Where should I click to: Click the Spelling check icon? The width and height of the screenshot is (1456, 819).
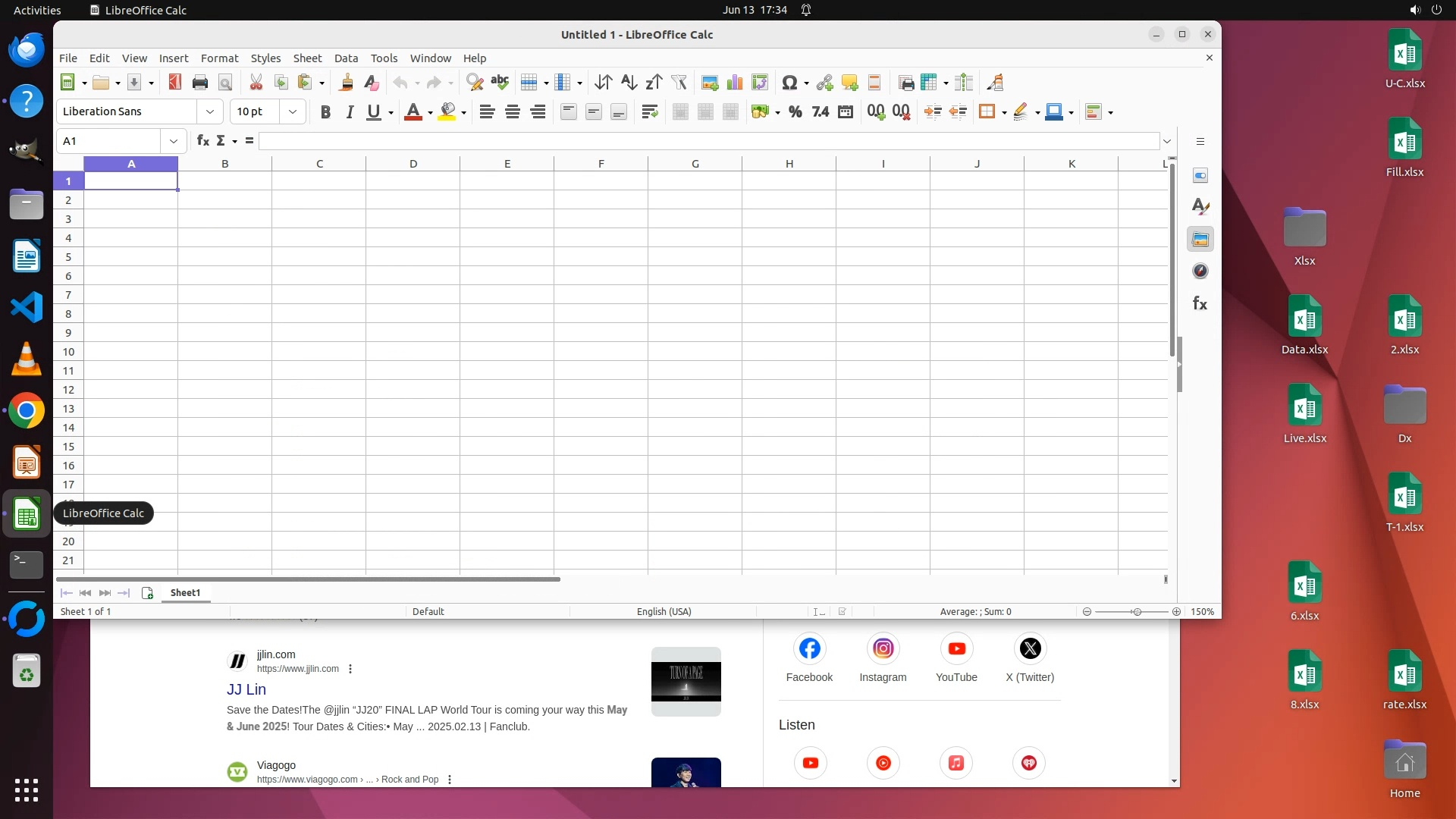(x=500, y=83)
